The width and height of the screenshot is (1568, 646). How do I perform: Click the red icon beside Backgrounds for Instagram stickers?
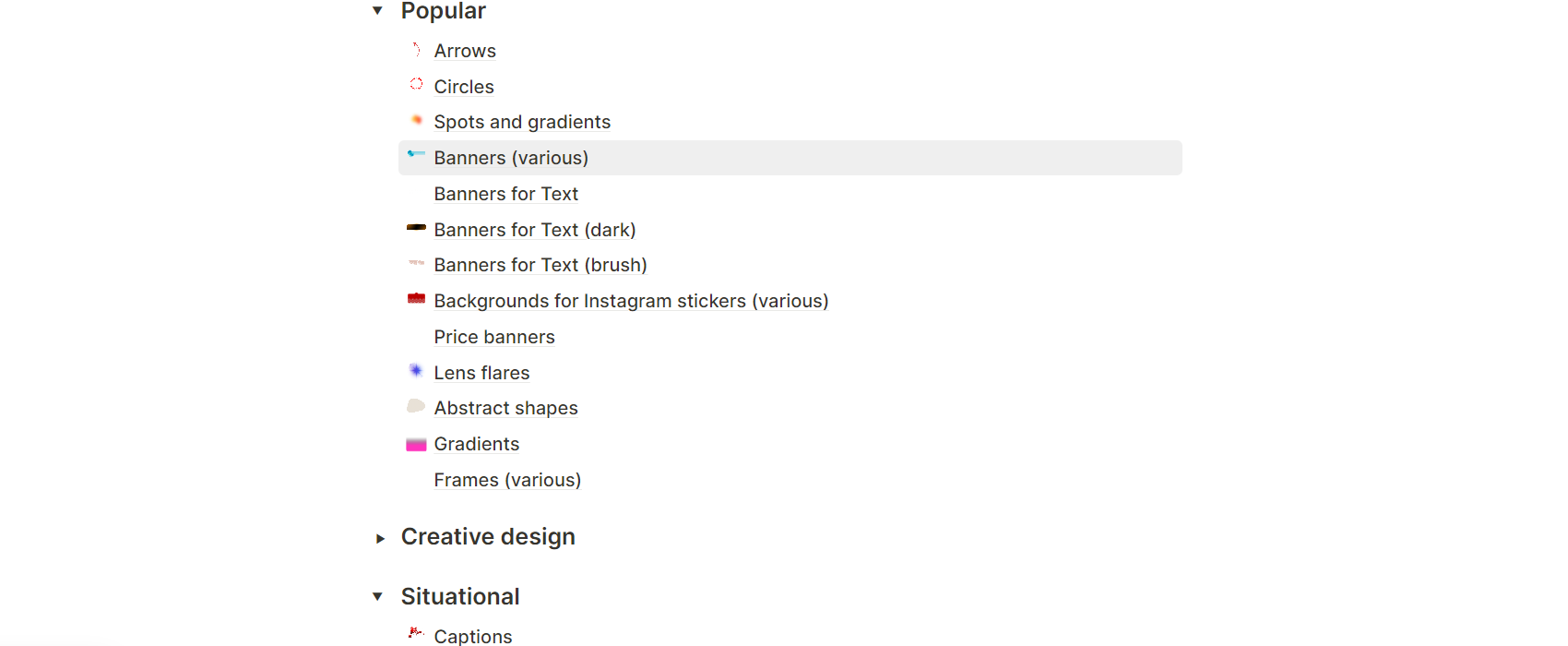pyautogui.click(x=416, y=299)
